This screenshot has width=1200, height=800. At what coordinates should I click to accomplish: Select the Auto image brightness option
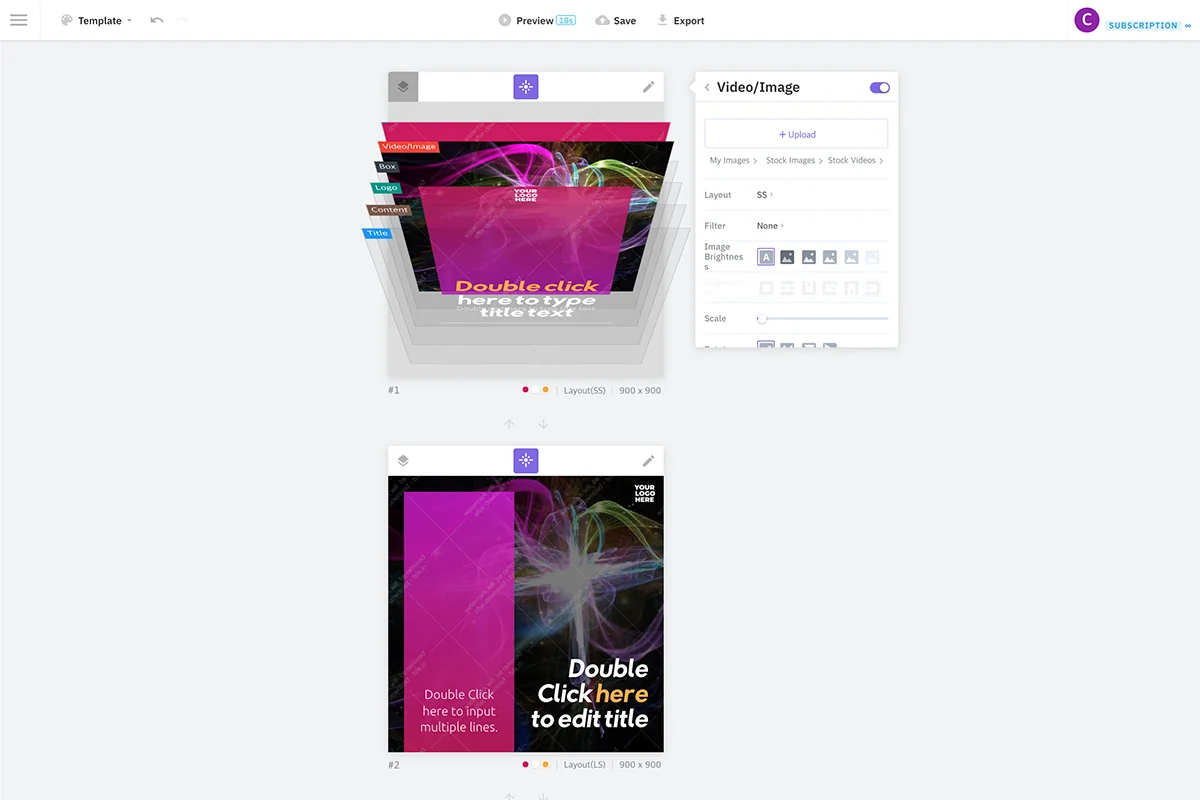(766, 258)
